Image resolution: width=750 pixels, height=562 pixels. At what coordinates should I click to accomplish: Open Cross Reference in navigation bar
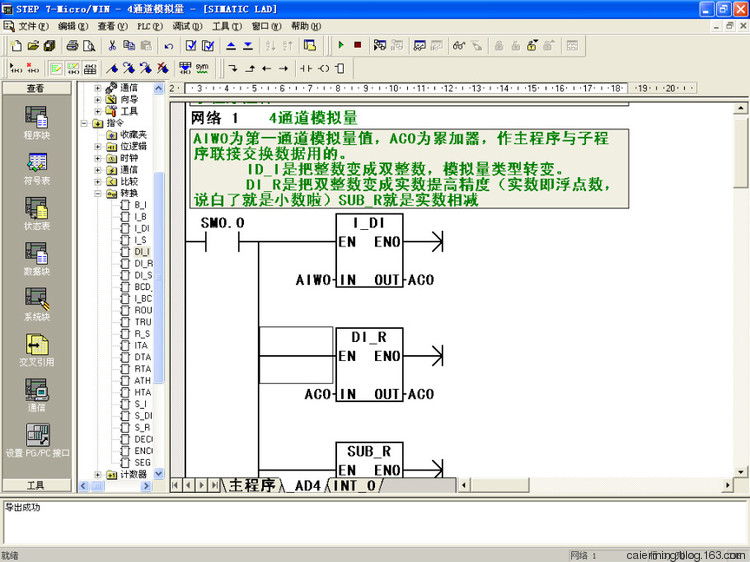pos(37,350)
